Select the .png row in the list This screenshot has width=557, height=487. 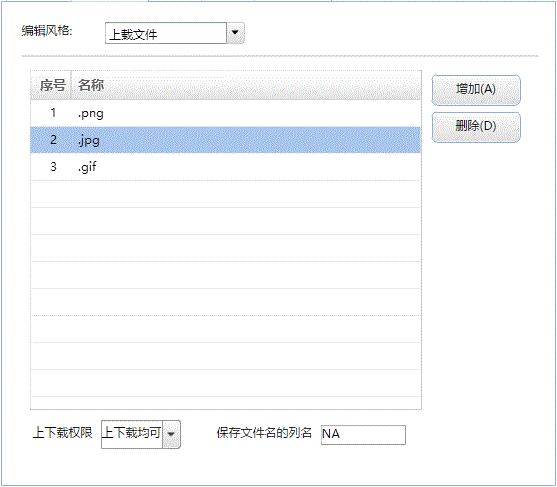(226, 113)
